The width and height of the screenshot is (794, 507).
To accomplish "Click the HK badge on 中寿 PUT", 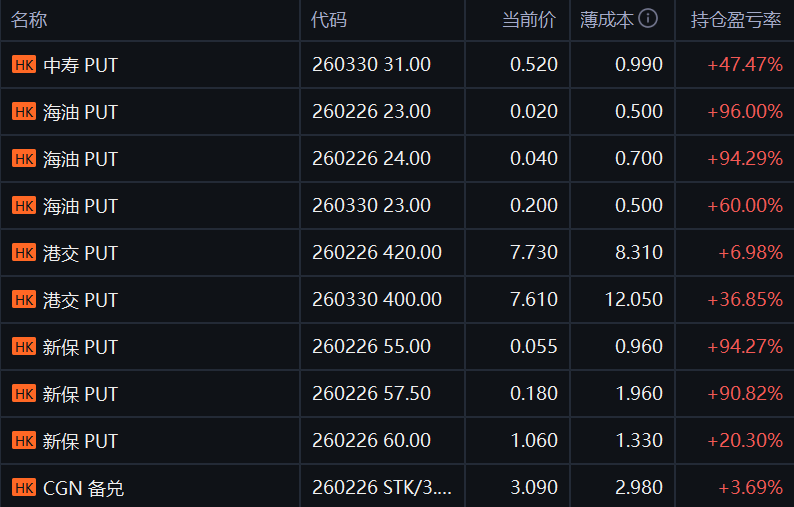I will tap(24, 65).
